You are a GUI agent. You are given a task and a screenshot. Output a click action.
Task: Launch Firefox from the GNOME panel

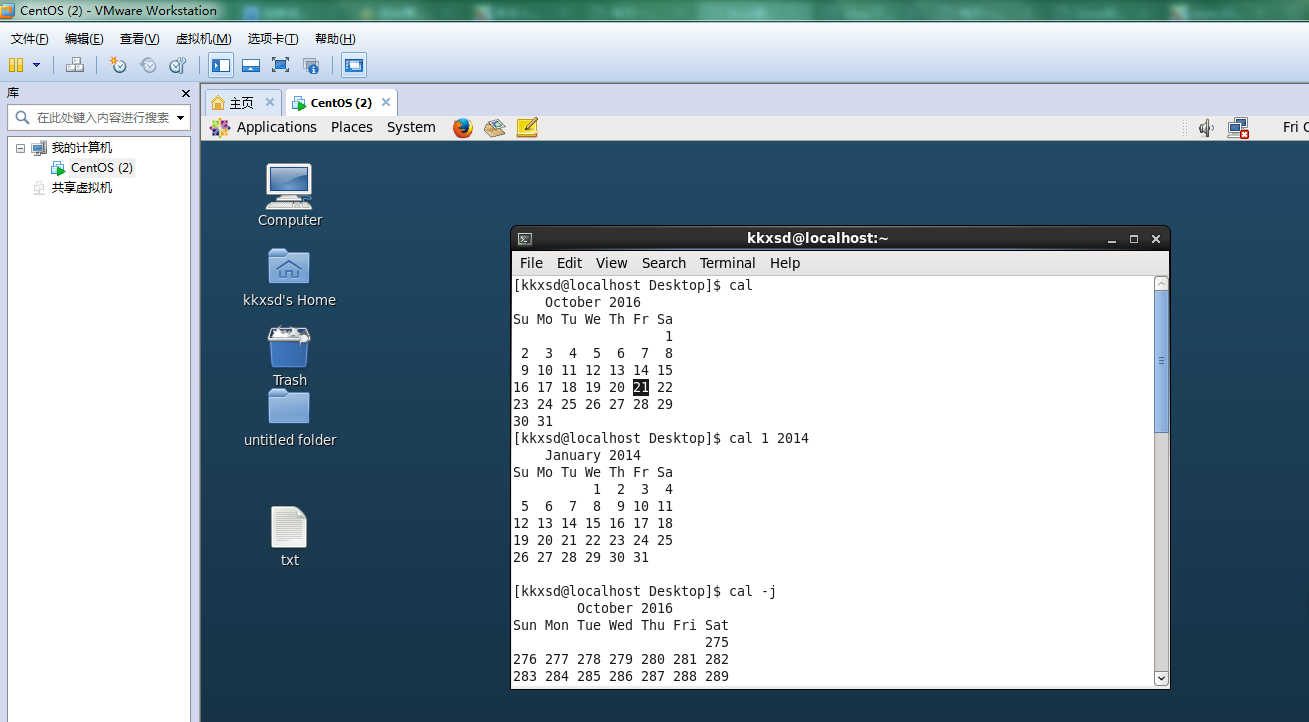(x=462, y=127)
